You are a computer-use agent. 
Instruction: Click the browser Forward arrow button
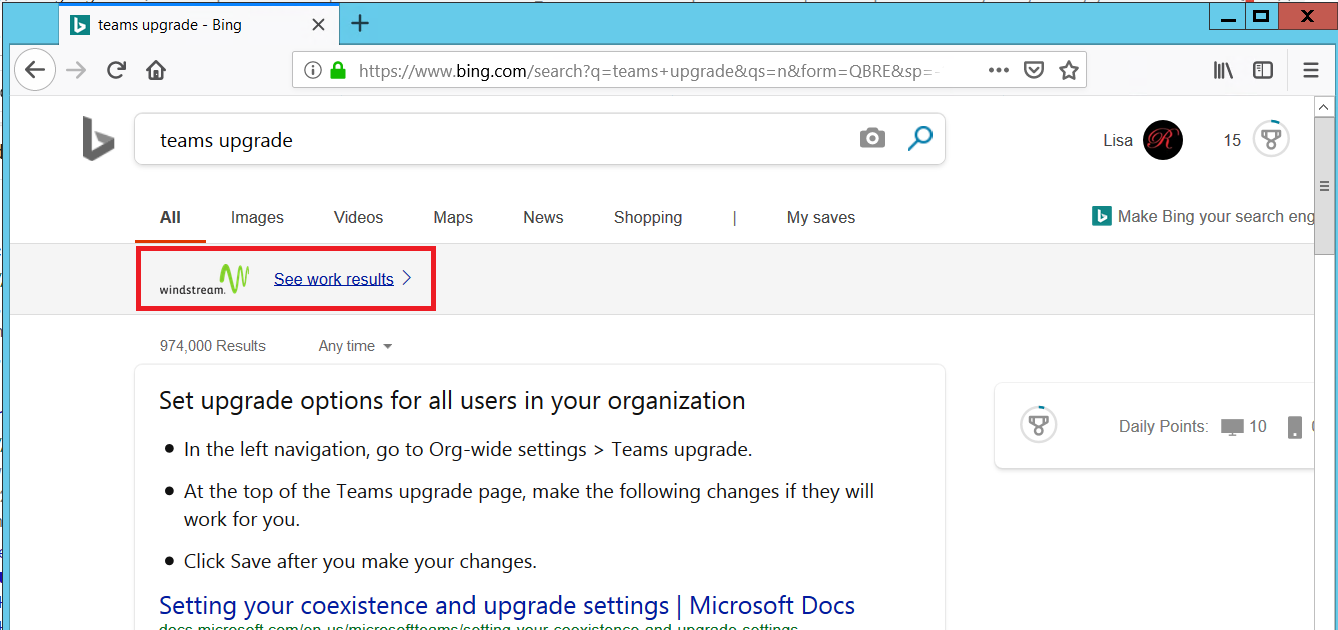[x=76, y=70]
